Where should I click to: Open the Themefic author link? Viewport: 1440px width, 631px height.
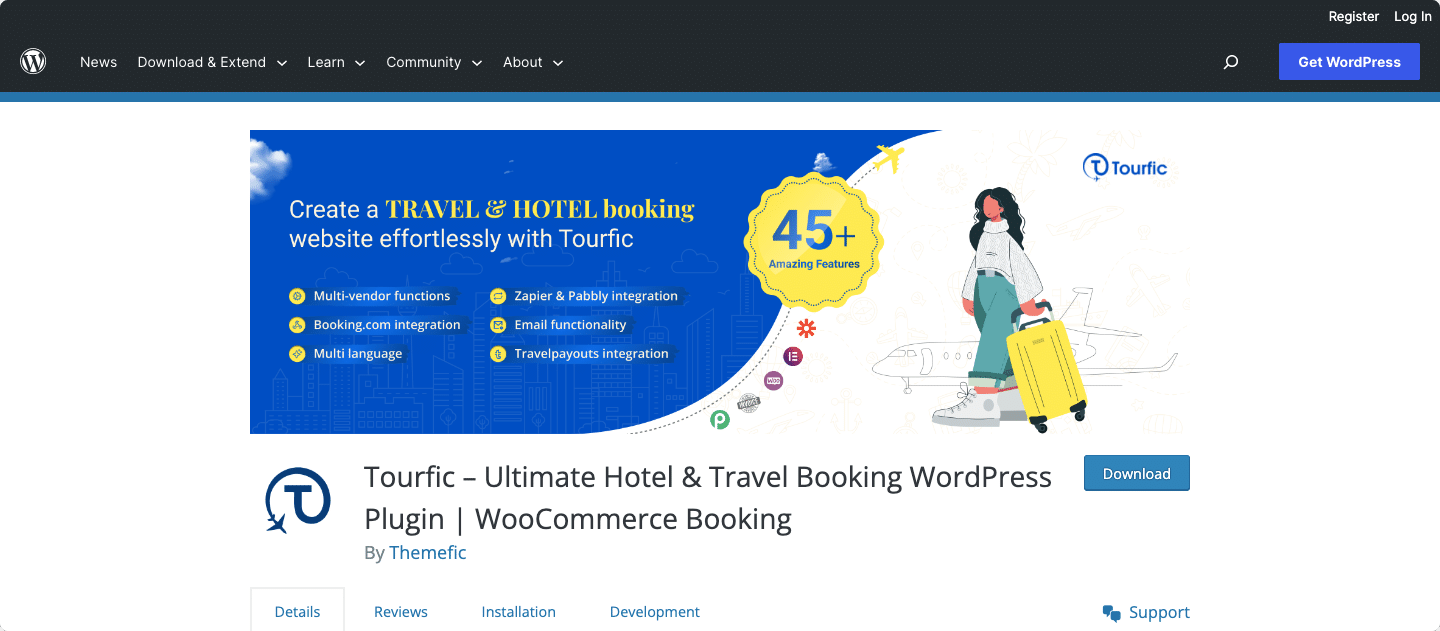click(x=428, y=553)
